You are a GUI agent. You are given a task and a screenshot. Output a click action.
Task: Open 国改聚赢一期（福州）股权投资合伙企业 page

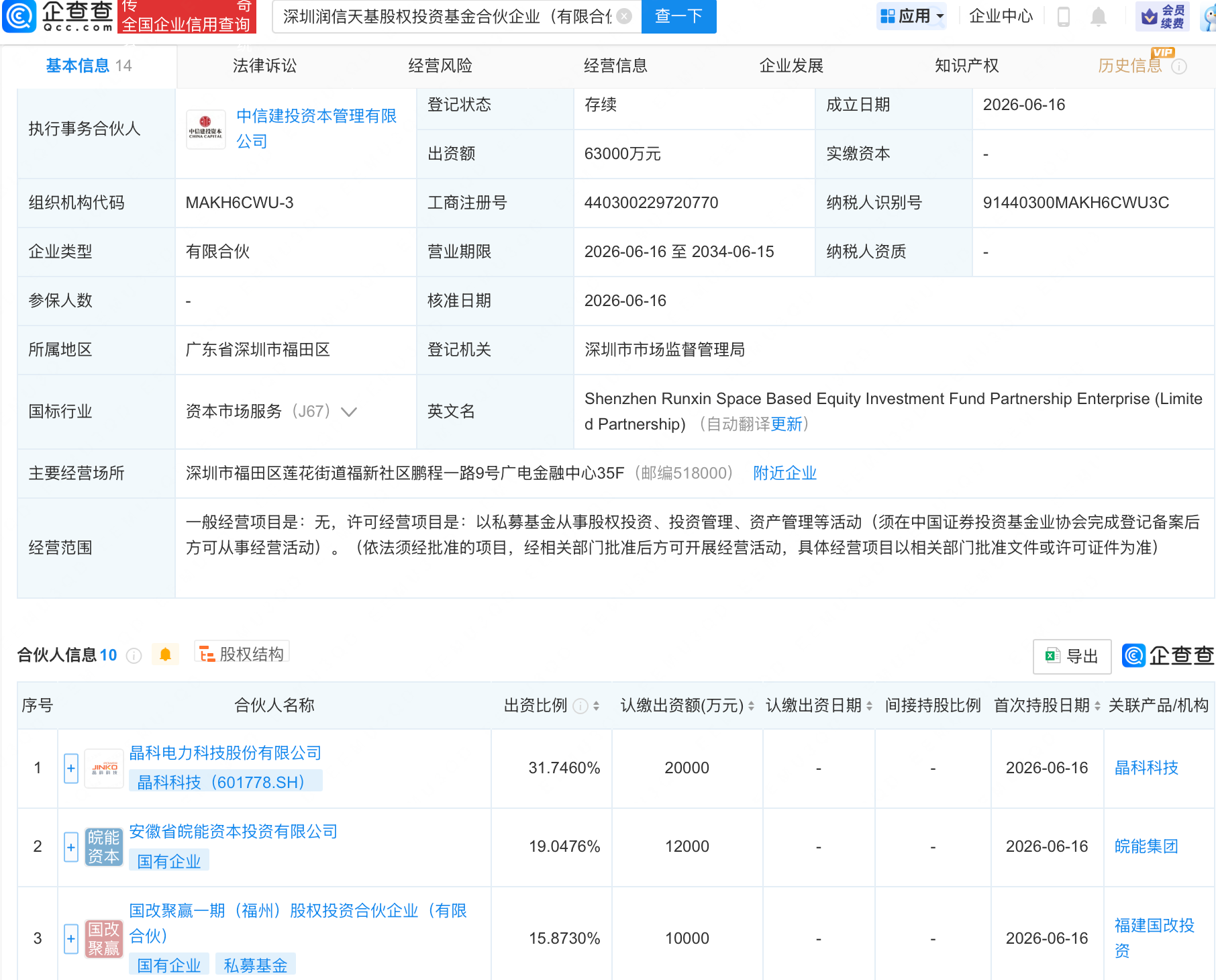(x=298, y=924)
